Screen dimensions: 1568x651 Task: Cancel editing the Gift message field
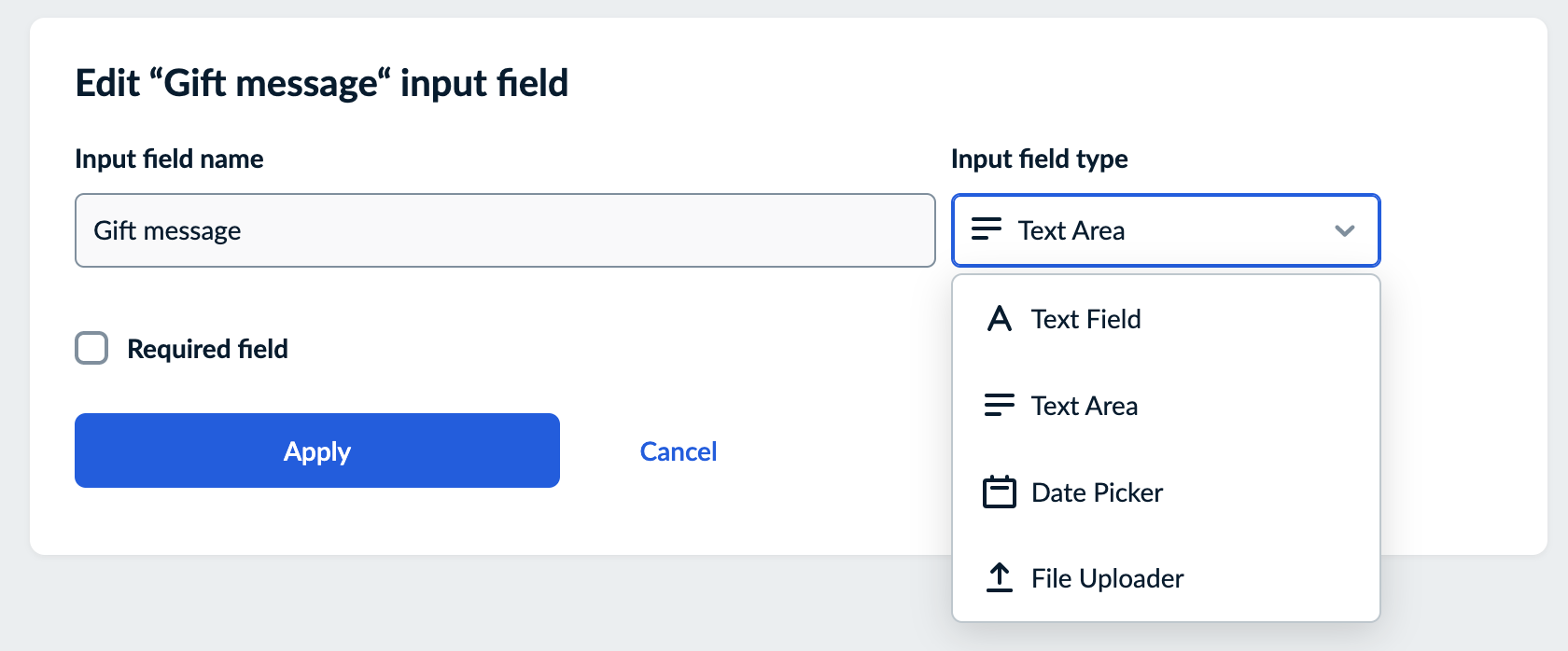coord(678,450)
